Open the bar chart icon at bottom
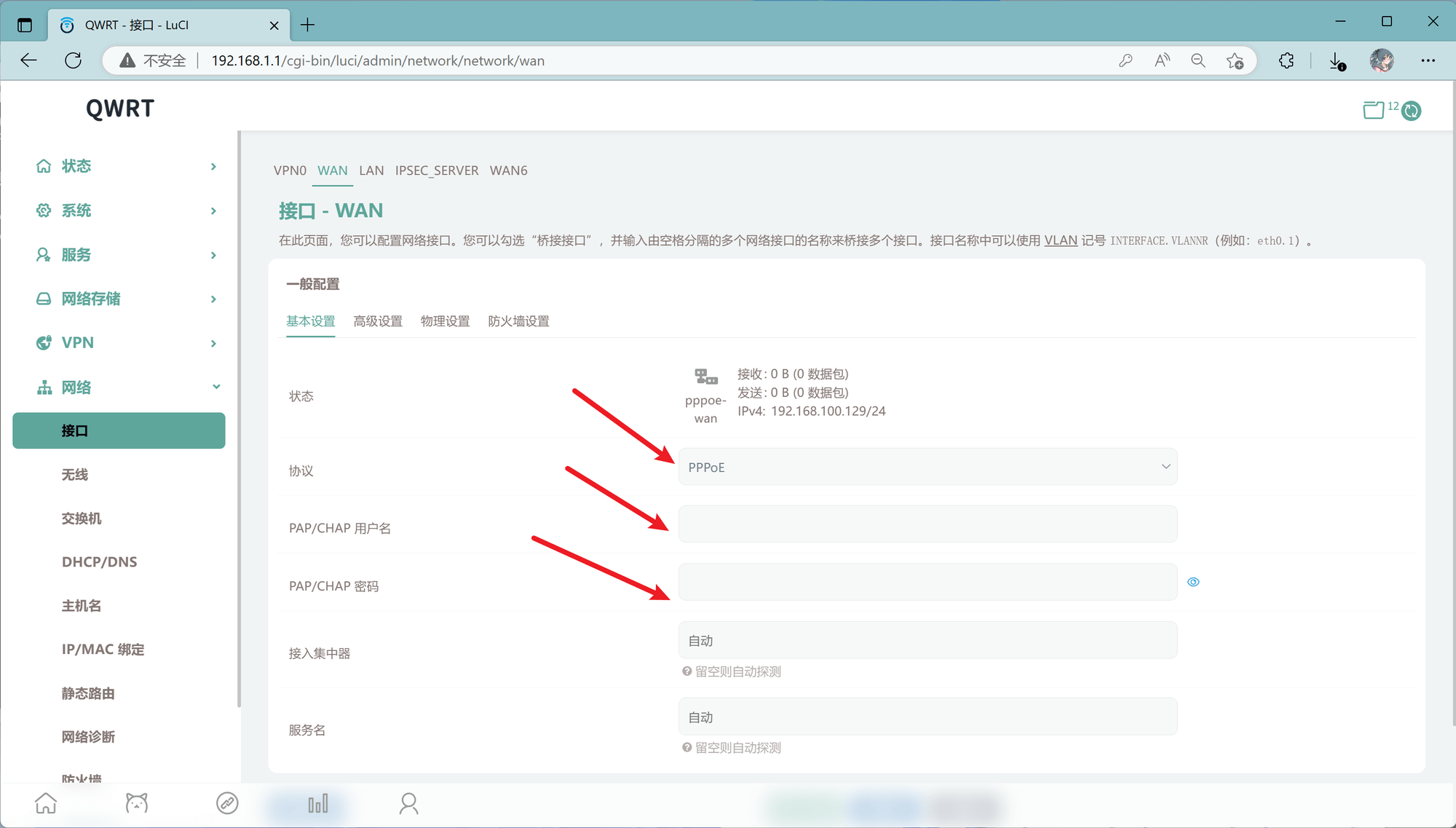The height and width of the screenshot is (828, 1456). coord(318,803)
